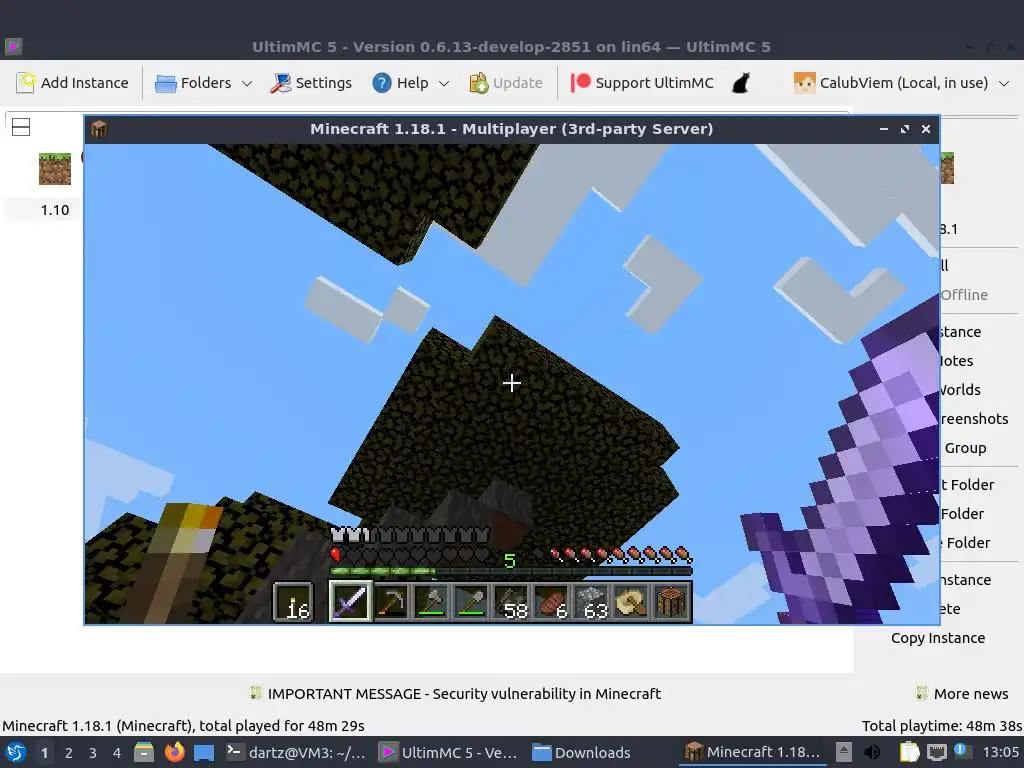Click the partially hidden Screenshots button
The width and height of the screenshot is (1024, 768).
point(974,419)
